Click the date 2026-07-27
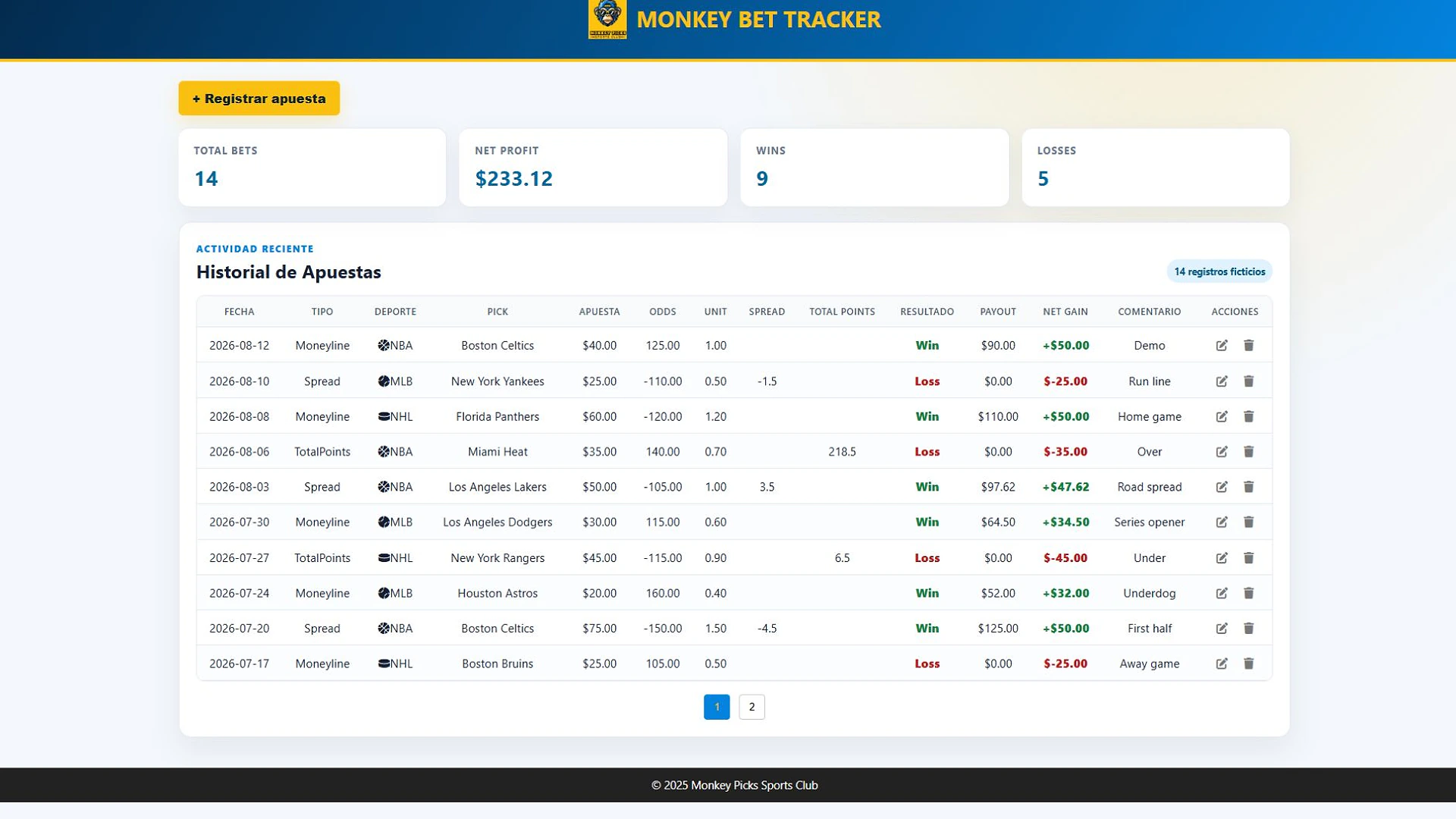 (239, 558)
